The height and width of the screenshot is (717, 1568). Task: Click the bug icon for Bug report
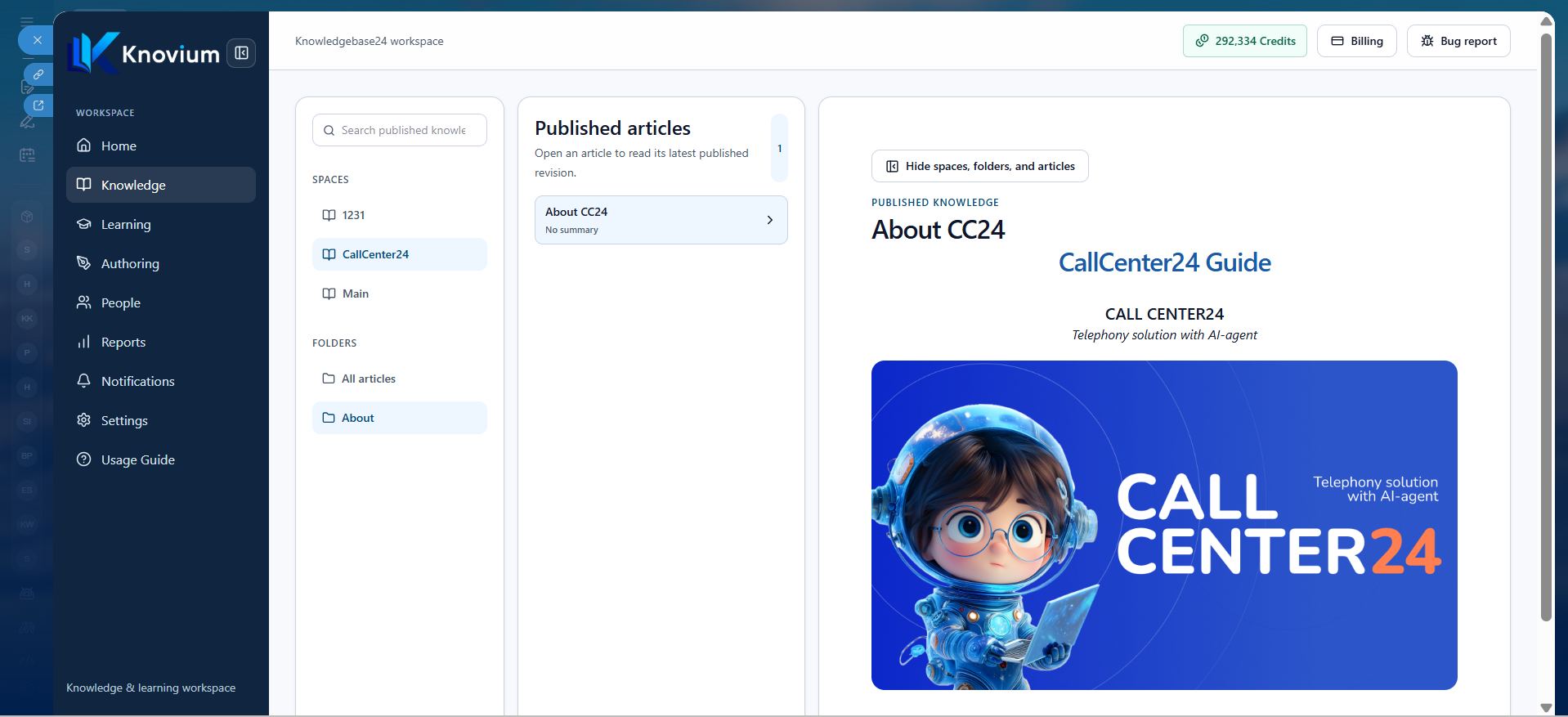pyautogui.click(x=1427, y=41)
